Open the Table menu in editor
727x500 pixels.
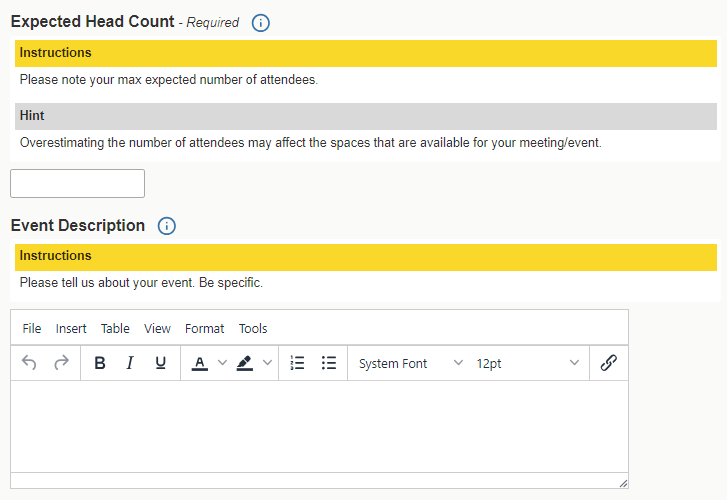[x=115, y=329]
